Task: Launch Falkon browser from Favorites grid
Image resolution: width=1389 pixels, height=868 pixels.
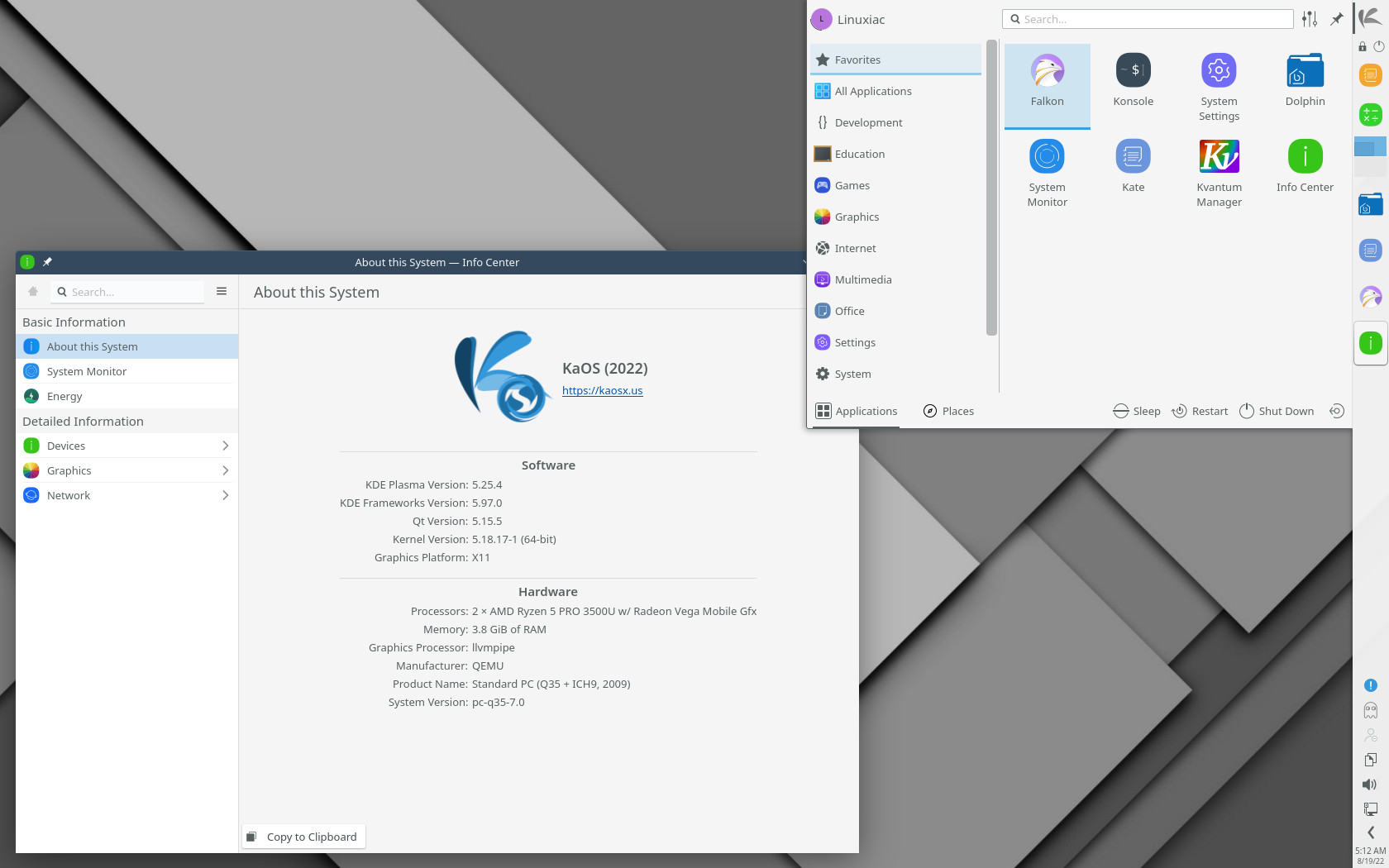Action: (1047, 85)
